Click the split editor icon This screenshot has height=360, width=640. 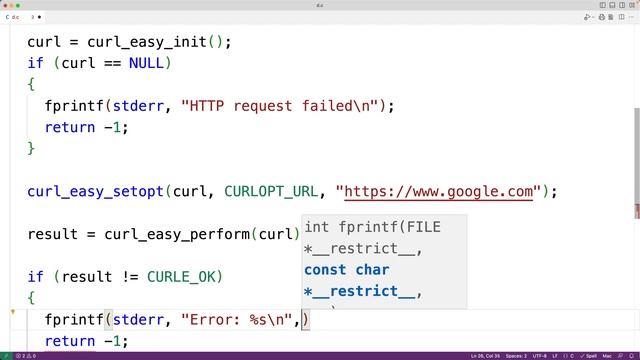point(622,17)
